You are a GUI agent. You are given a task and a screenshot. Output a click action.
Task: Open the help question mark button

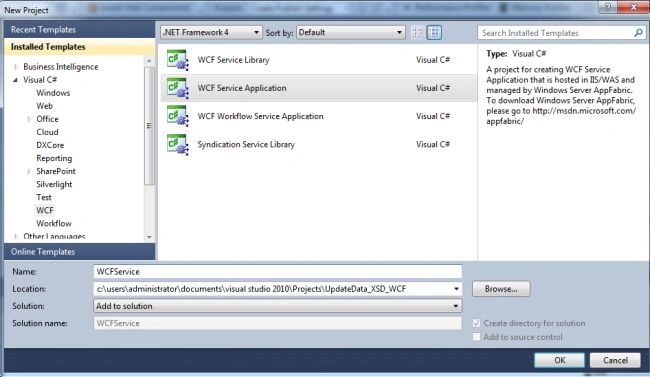[x=608, y=7]
